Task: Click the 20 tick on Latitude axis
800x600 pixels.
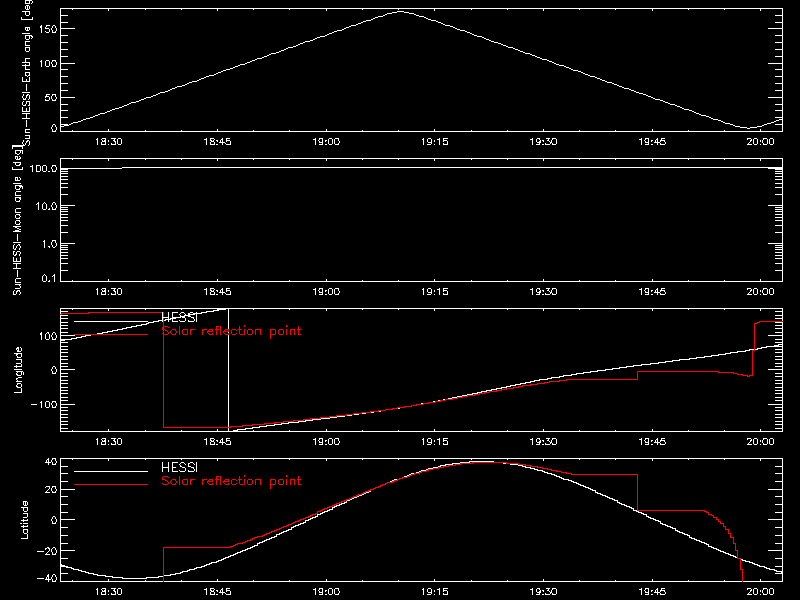Action: pos(51,489)
